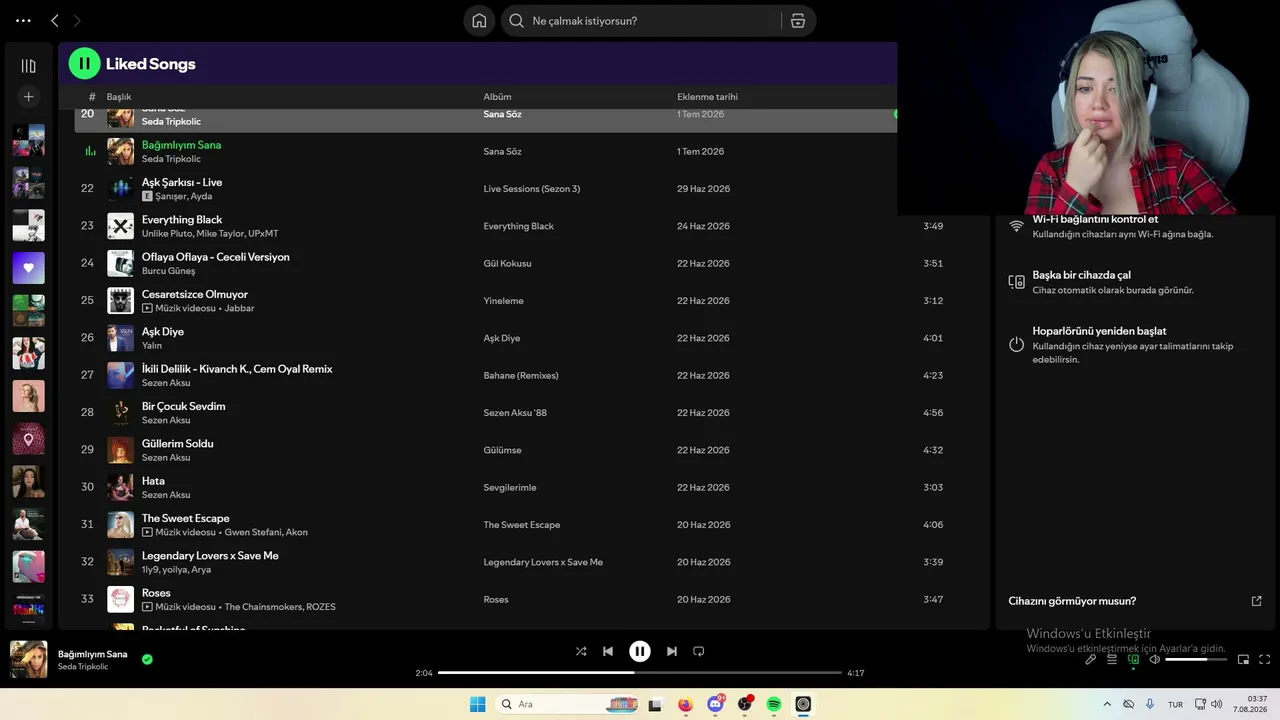Open artist Gwen Stefani link

253,533
